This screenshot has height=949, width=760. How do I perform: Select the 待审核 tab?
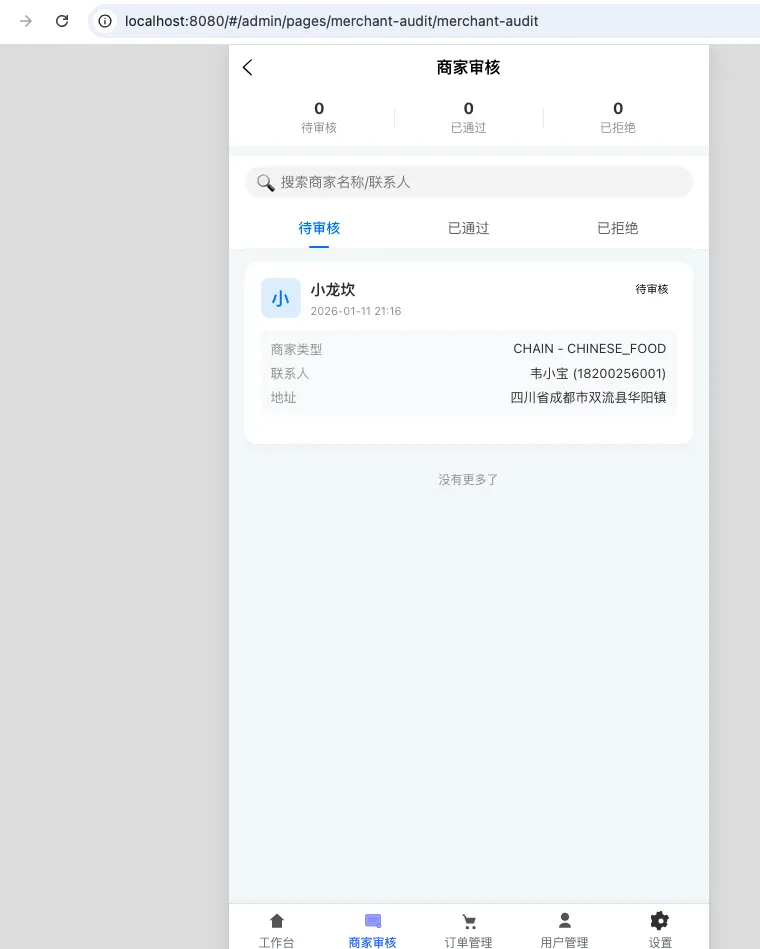pyautogui.click(x=319, y=228)
